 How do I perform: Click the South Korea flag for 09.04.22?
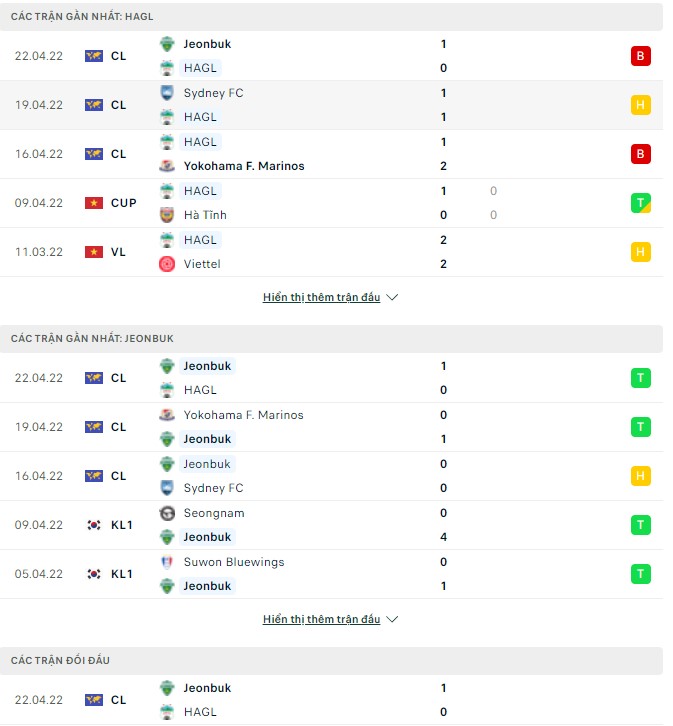pos(94,525)
